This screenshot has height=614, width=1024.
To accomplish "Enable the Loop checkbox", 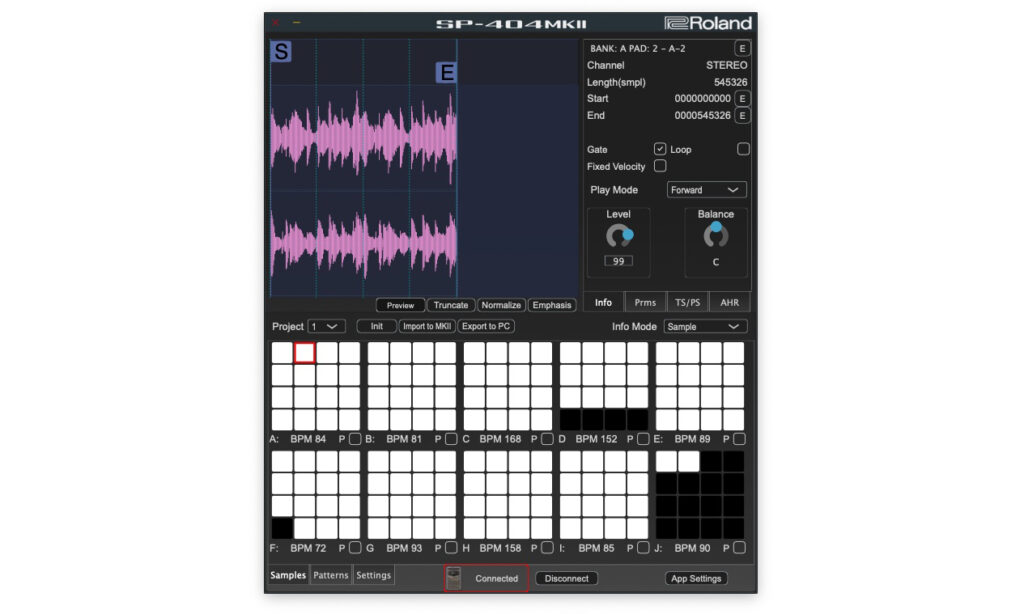I will [743, 149].
